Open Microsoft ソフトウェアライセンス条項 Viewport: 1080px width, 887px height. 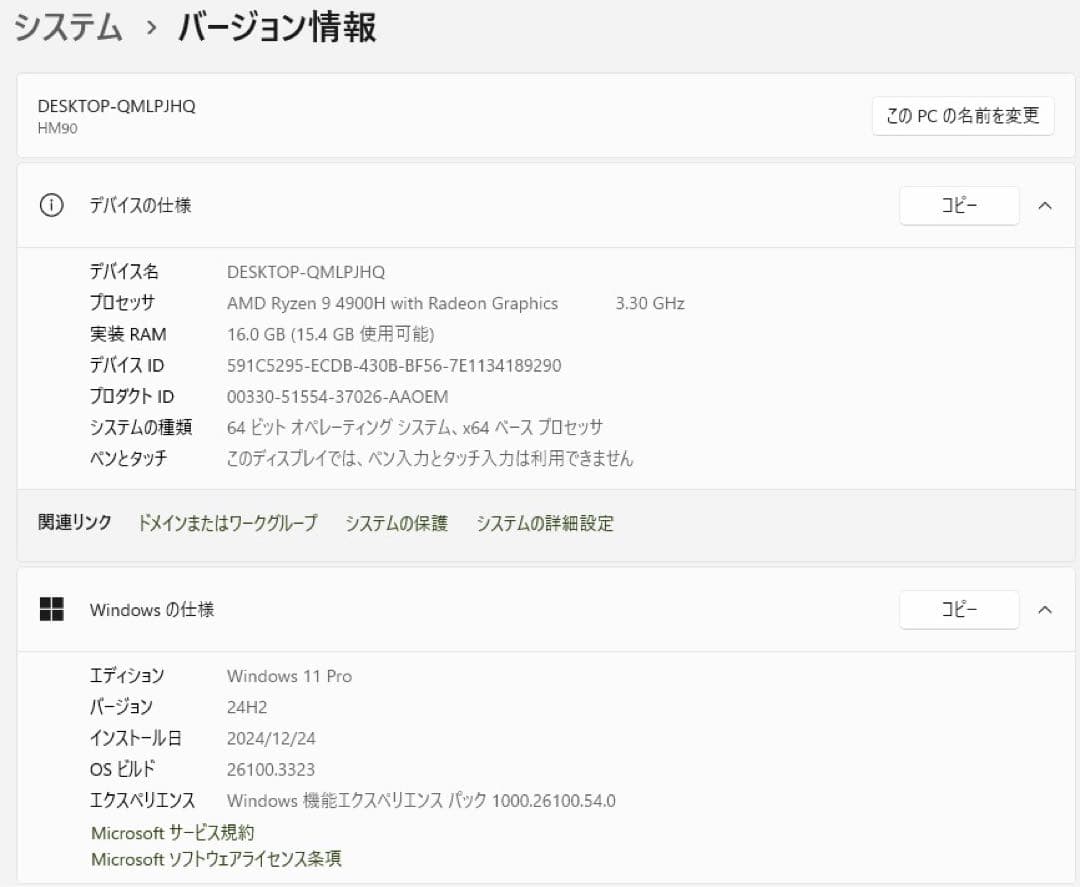point(216,858)
